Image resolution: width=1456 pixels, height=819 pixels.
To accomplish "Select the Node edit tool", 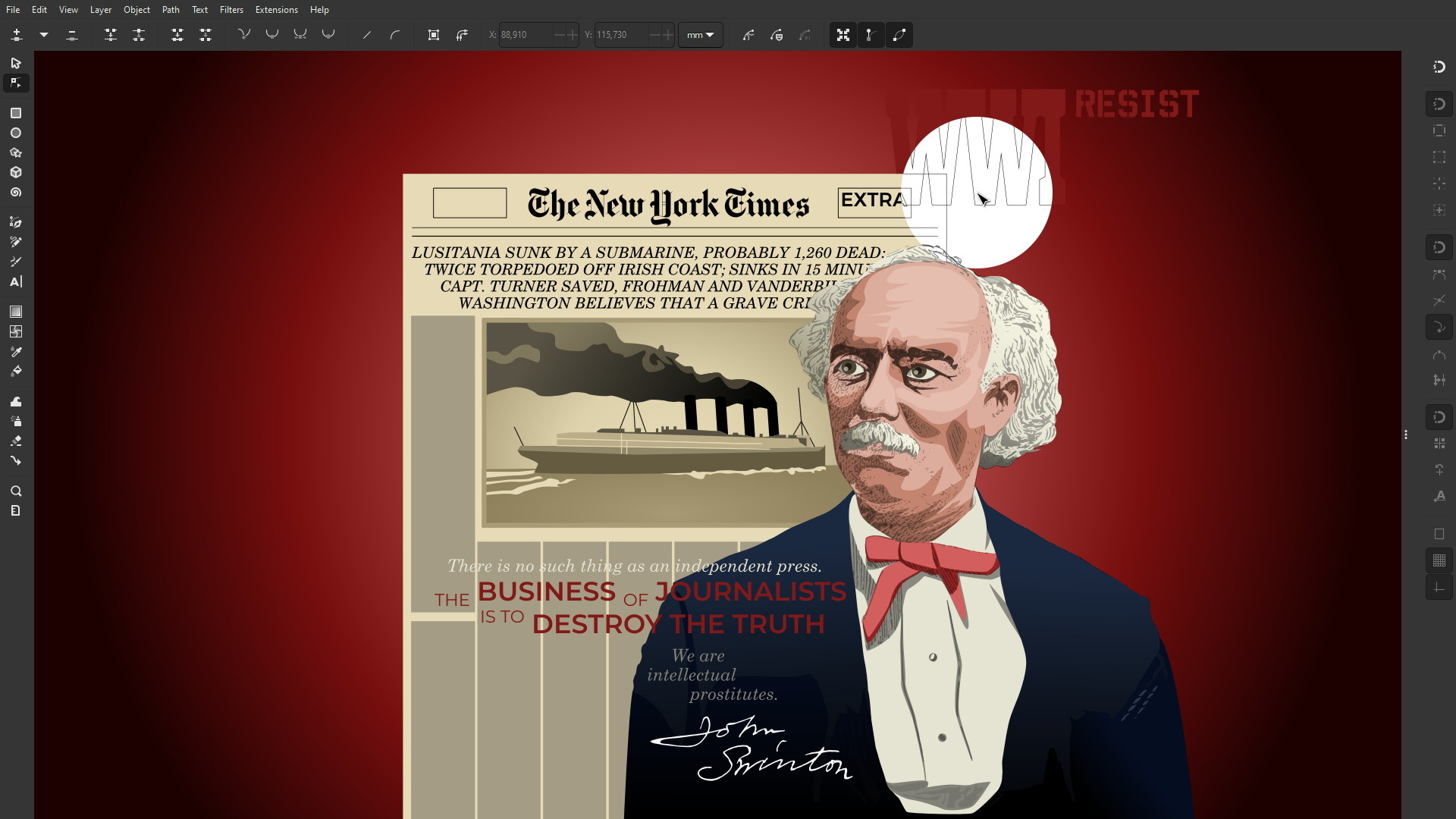I will (x=16, y=83).
